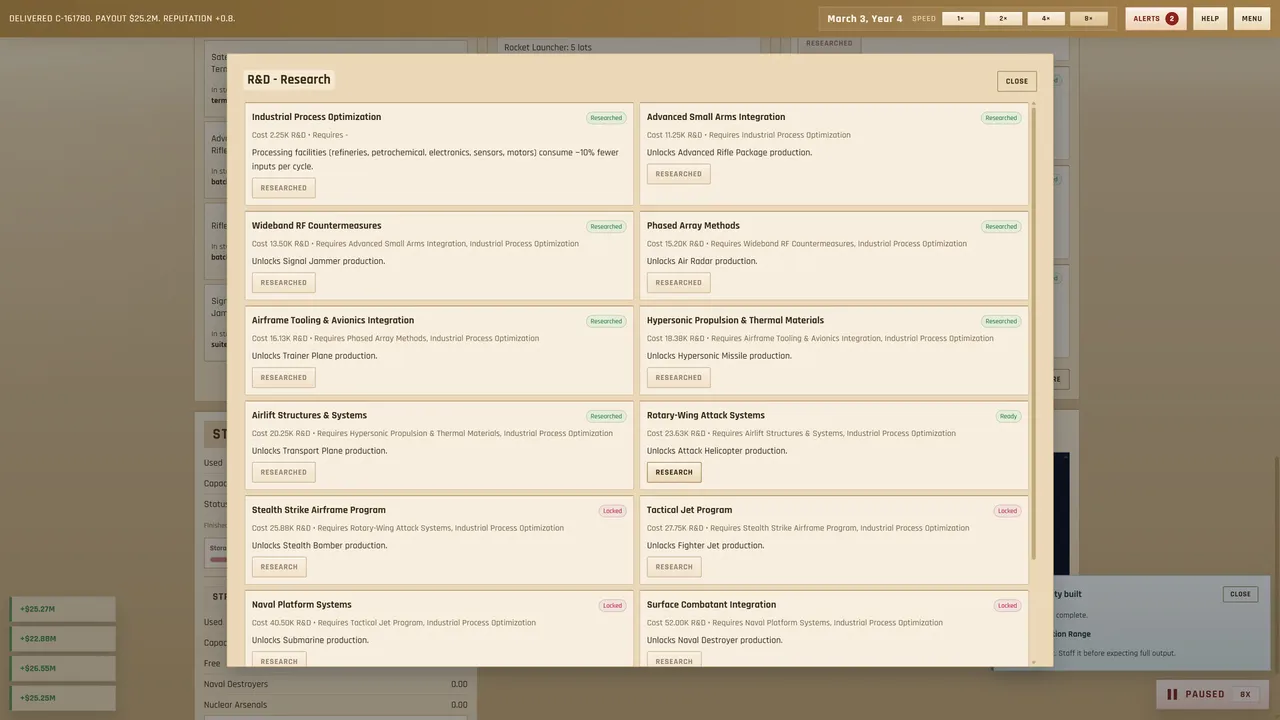Click the 8× speed chip beside Paused

tap(1245, 694)
